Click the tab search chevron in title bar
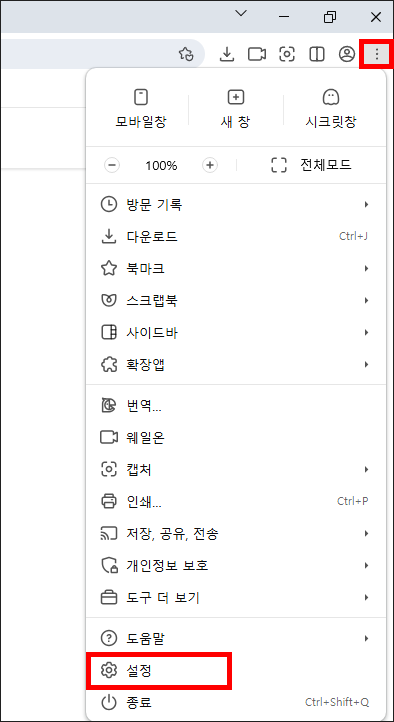Image resolution: width=394 pixels, height=722 pixels. click(241, 13)
